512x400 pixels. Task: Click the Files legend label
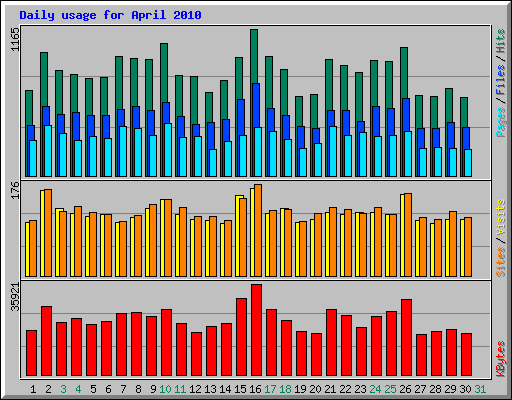(x=500, y=79)
